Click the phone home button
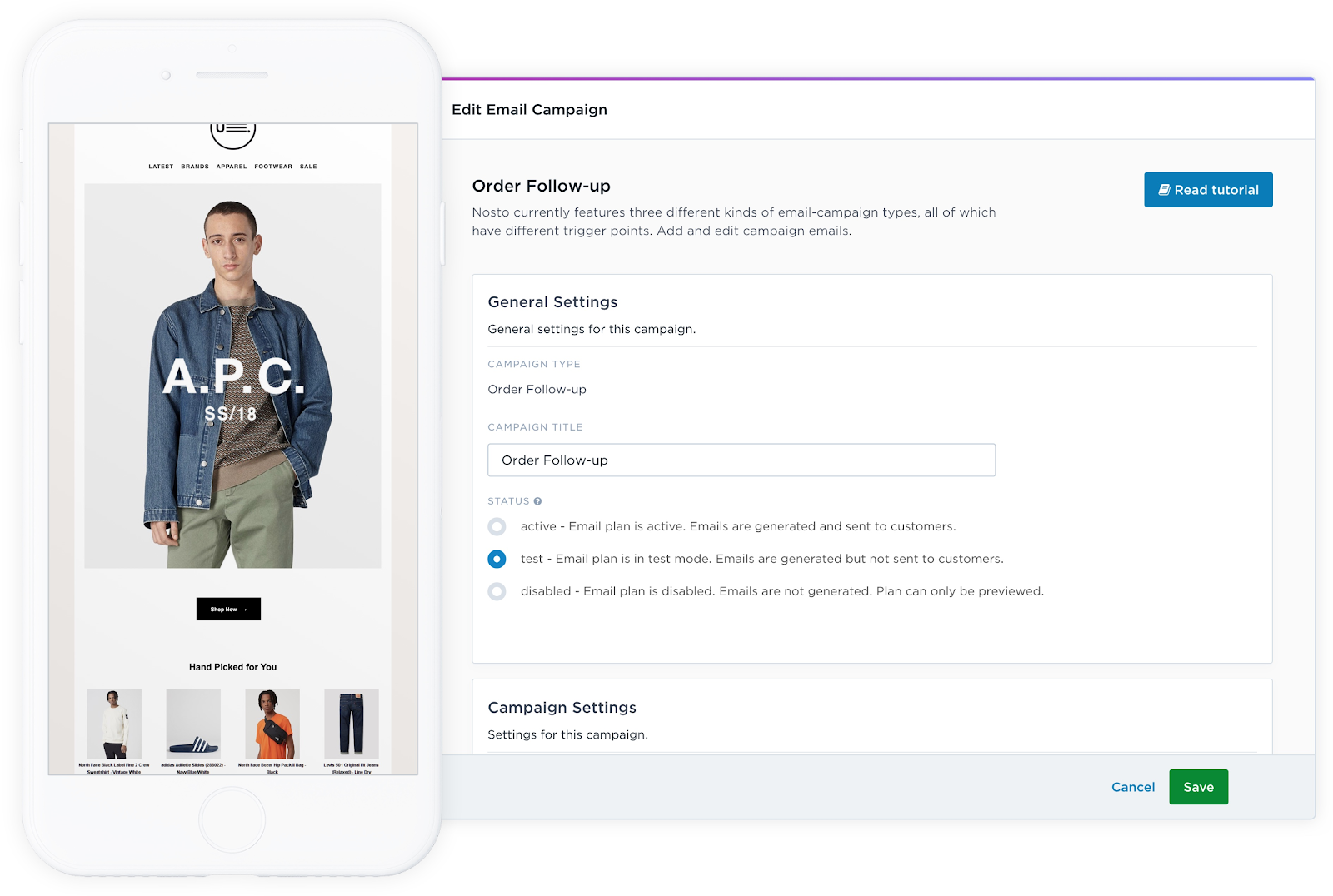 (232, 819)
